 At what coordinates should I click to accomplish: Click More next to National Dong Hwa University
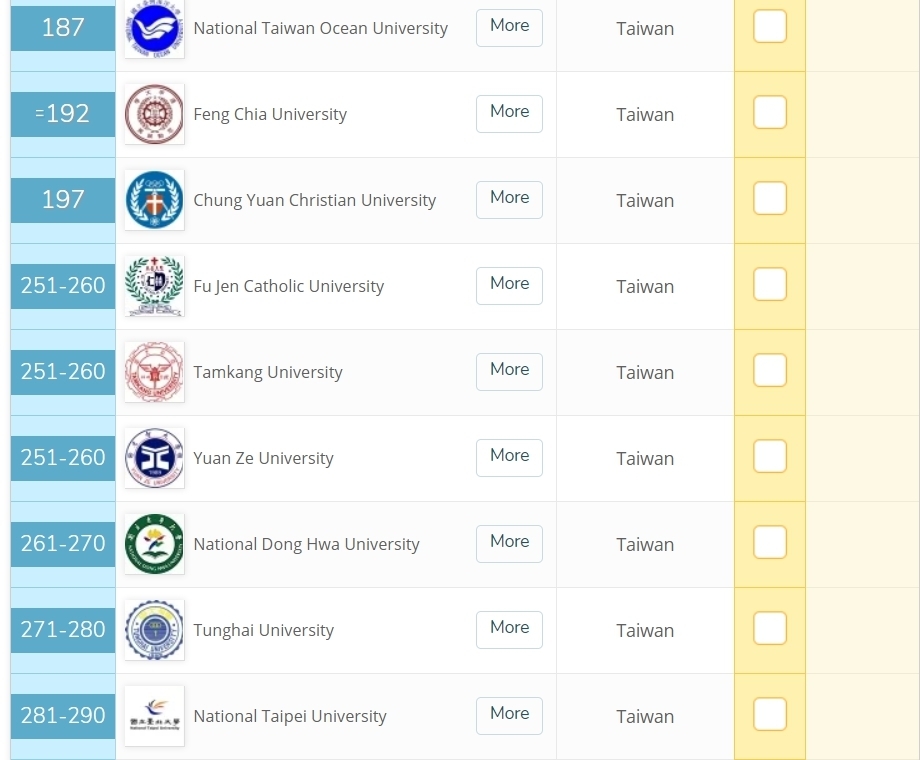[509, 543]
